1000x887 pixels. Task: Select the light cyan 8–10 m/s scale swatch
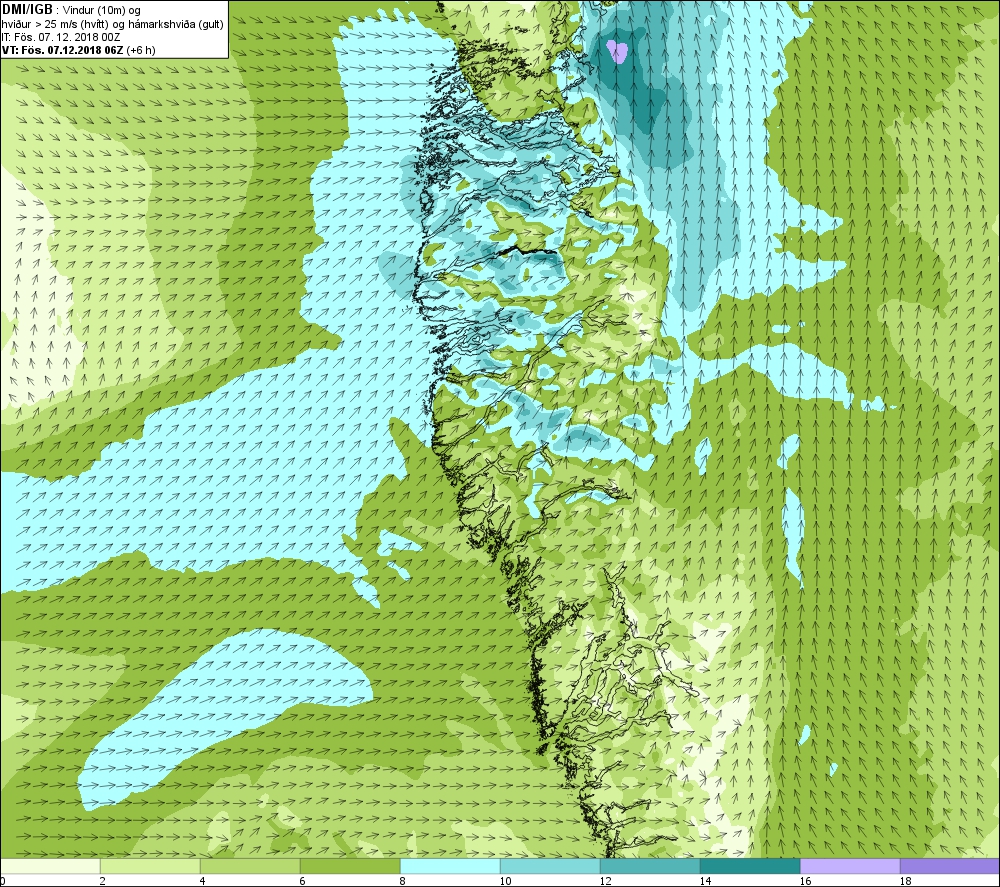[x=450, y=866]
